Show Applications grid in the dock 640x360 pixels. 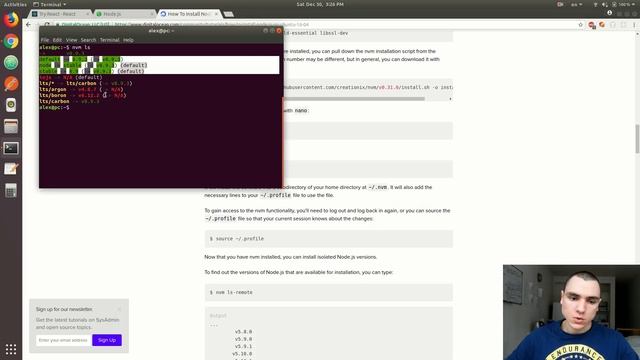click(11, 349)
